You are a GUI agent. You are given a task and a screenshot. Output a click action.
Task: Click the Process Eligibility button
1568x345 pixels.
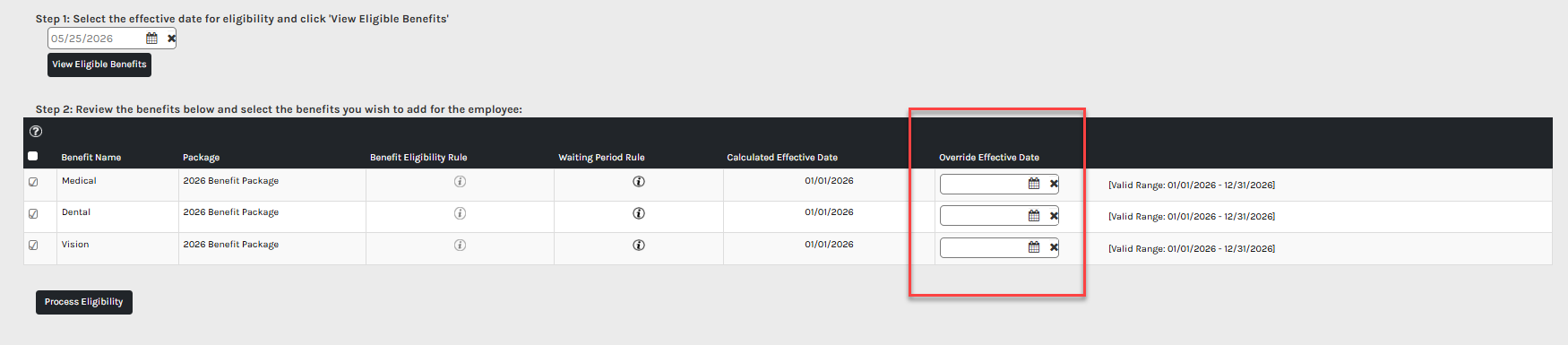tap(84, 302)
